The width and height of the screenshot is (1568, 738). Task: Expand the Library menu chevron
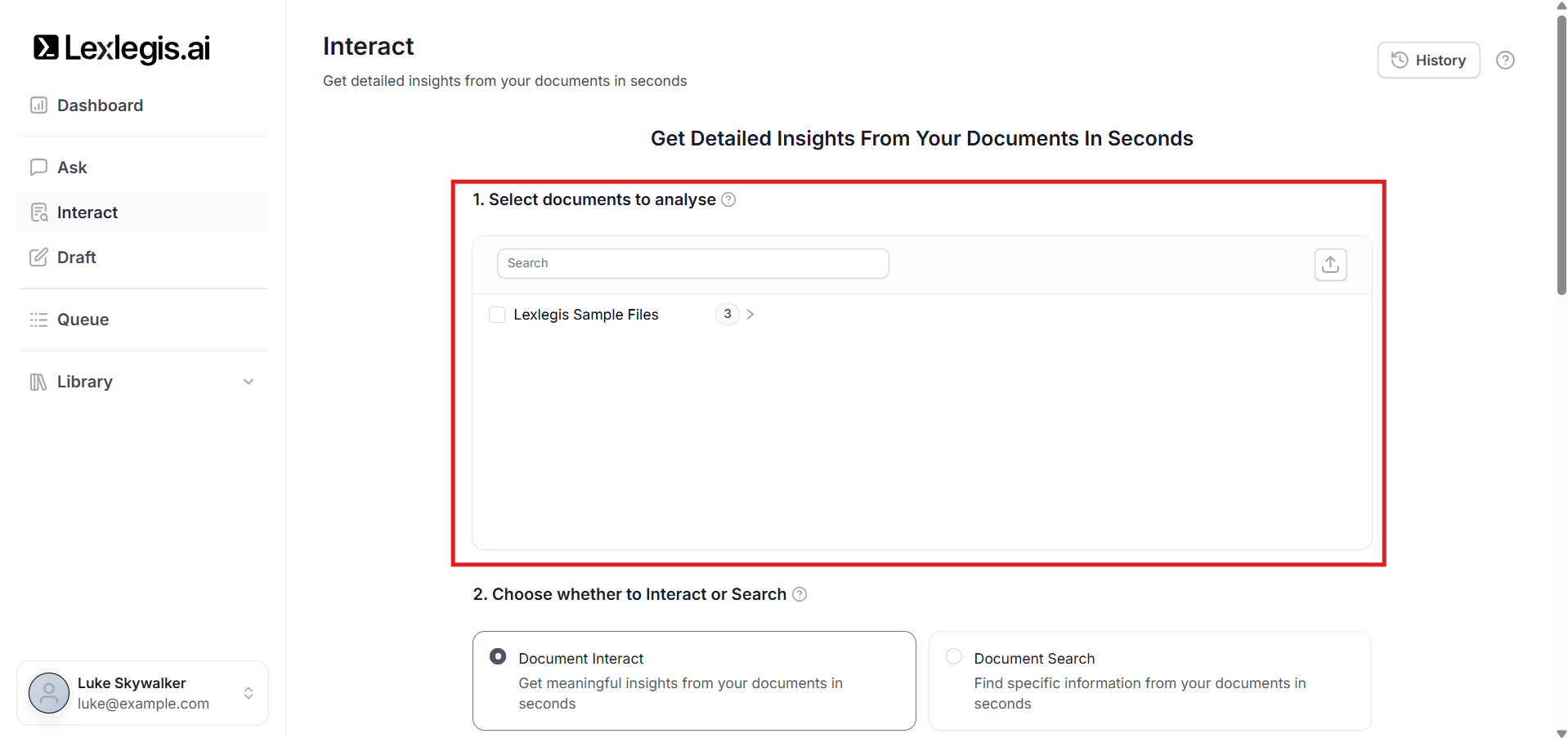(x=249, y=382)
